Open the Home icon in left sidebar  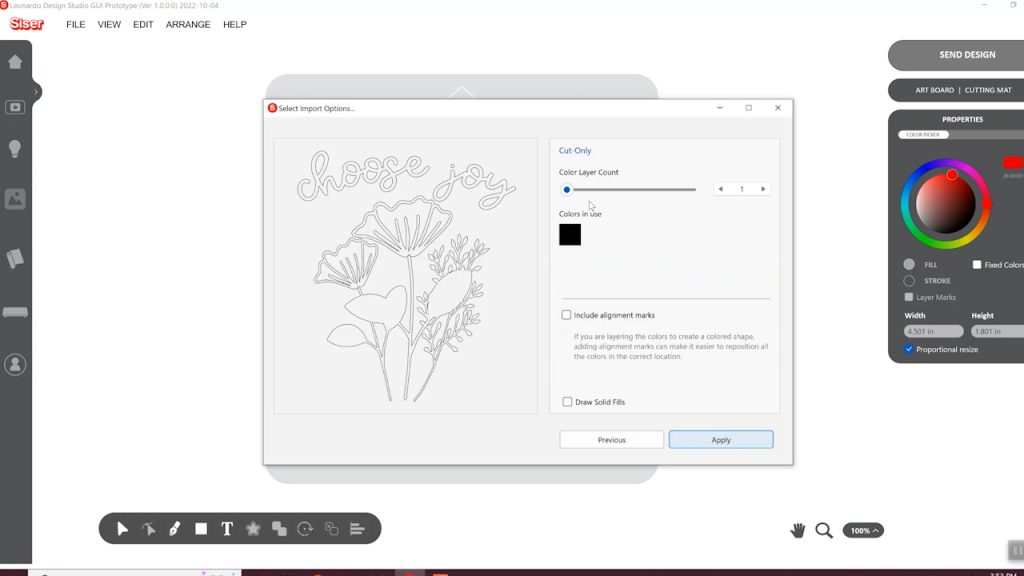(15, 61)
